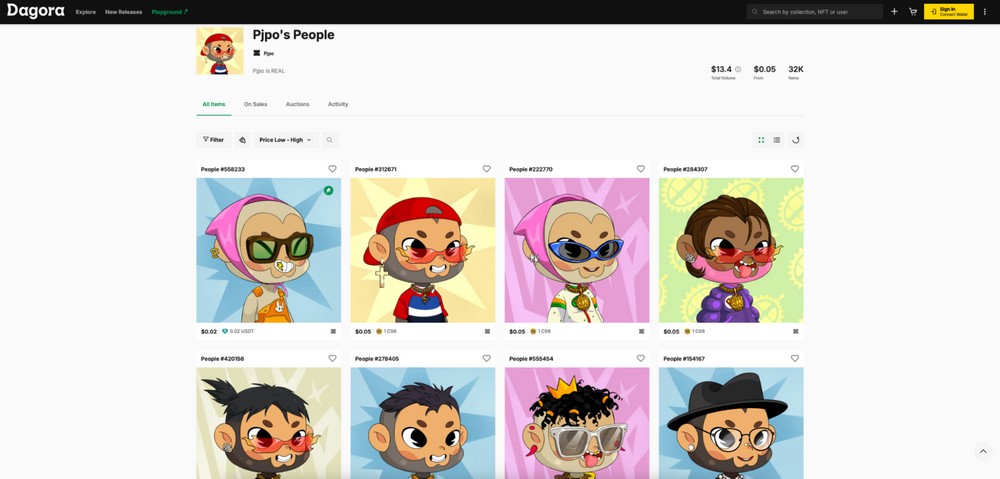Switch to grid view layout
The height and width of the screenshot is (479, 1000).
coord(761,140)
